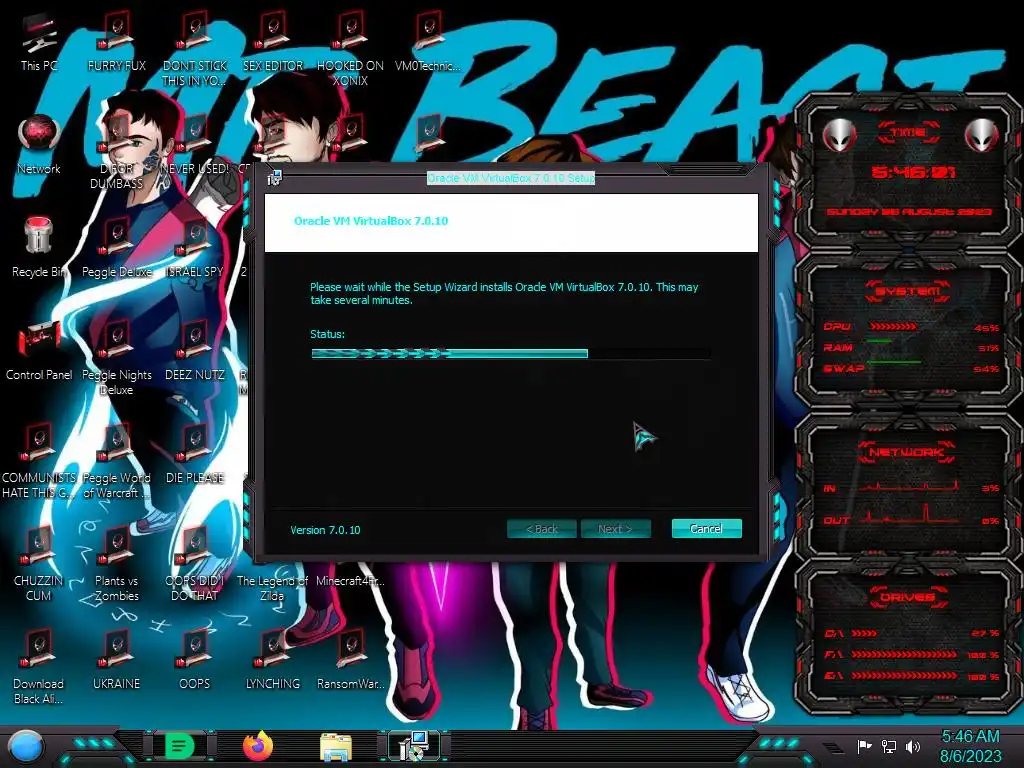1024x768 pixels.
Task: Click the Status: label in the installer
Action: tap(327, 334)
